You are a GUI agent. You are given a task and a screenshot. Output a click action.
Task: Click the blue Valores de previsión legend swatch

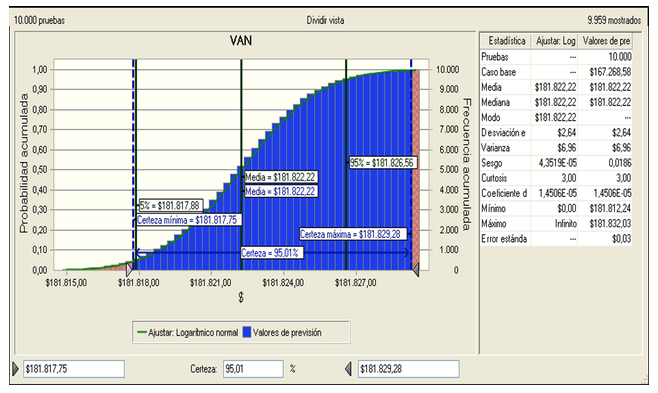247,333
